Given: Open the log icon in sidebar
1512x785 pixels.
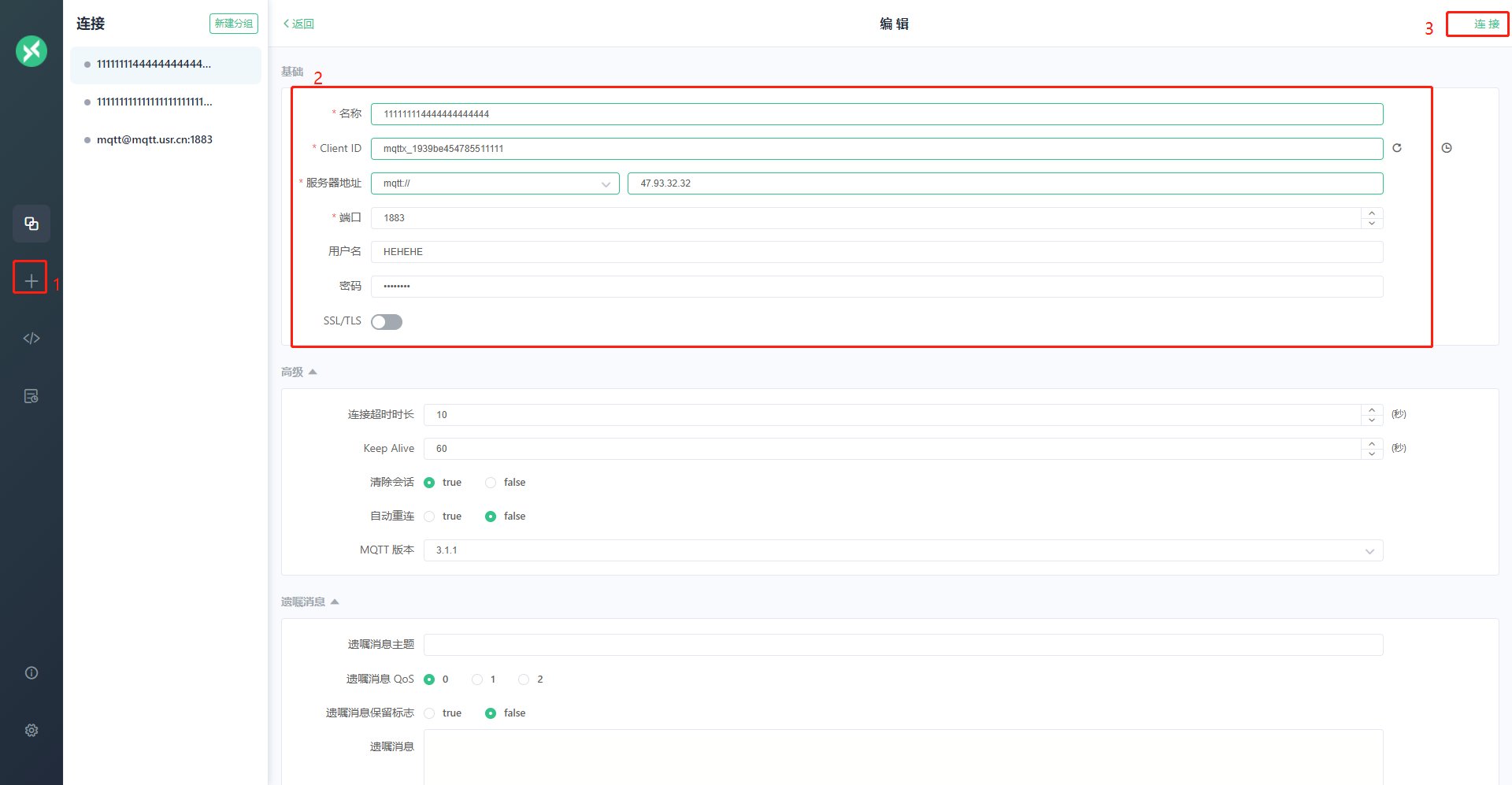Looking at the screenshot, I should coord(31,396).
